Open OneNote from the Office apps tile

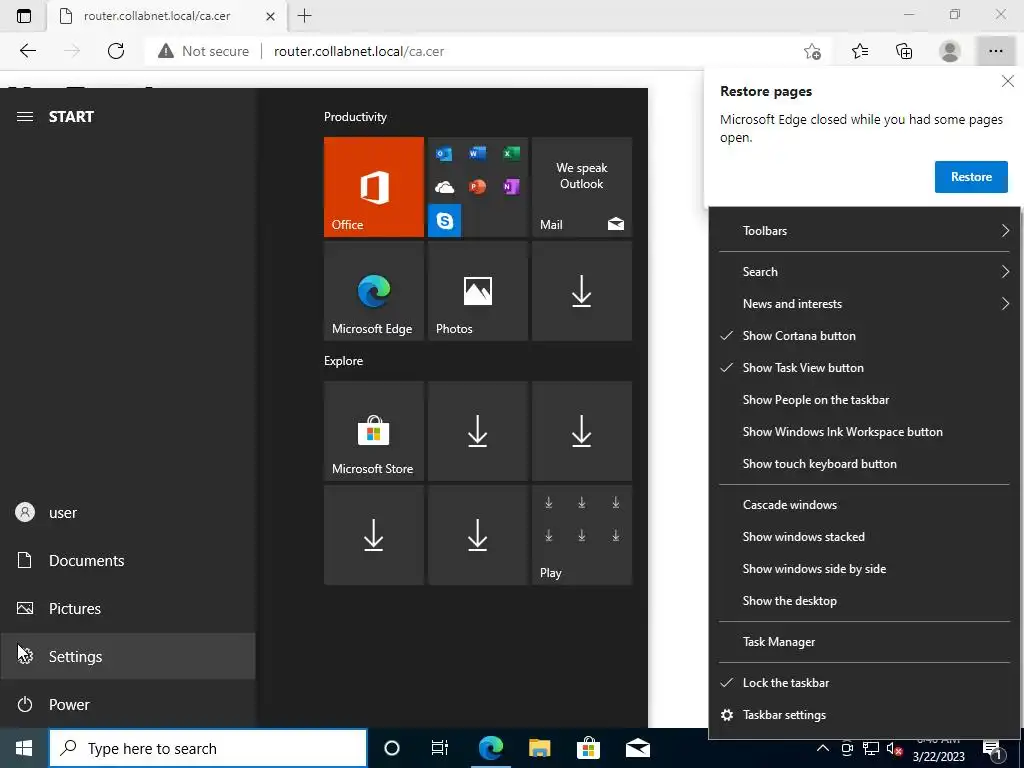[511, 187]
